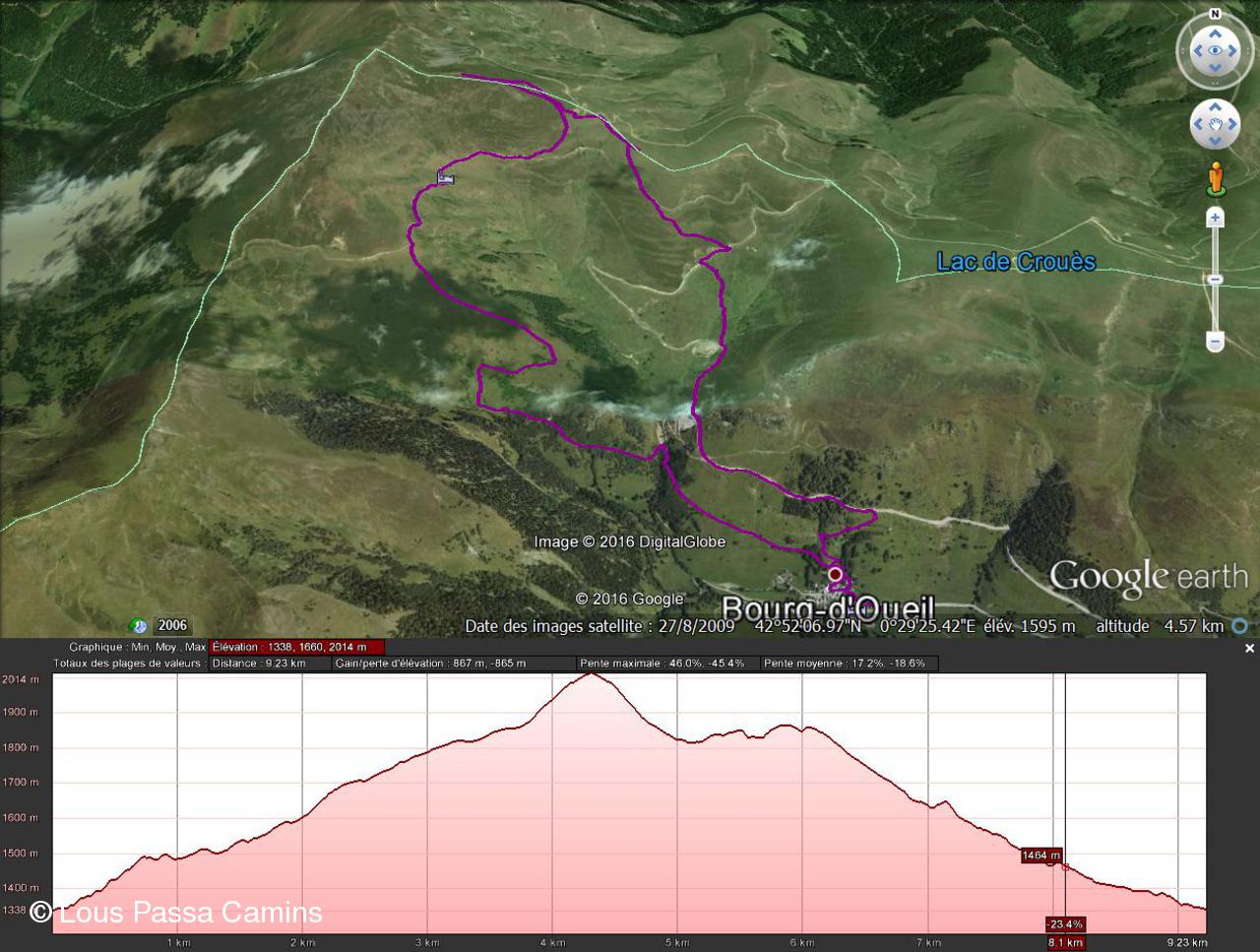The height and width of the screenshot is (952, 1260).
Task: Close the elevation profile panel
Action: [x=1249, y=648]
